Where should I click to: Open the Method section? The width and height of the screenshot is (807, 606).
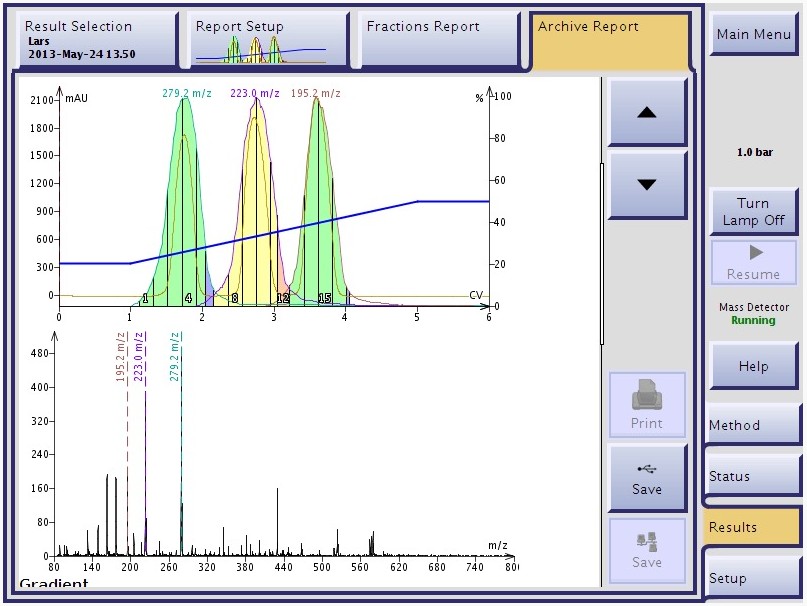tap(752, 425)
